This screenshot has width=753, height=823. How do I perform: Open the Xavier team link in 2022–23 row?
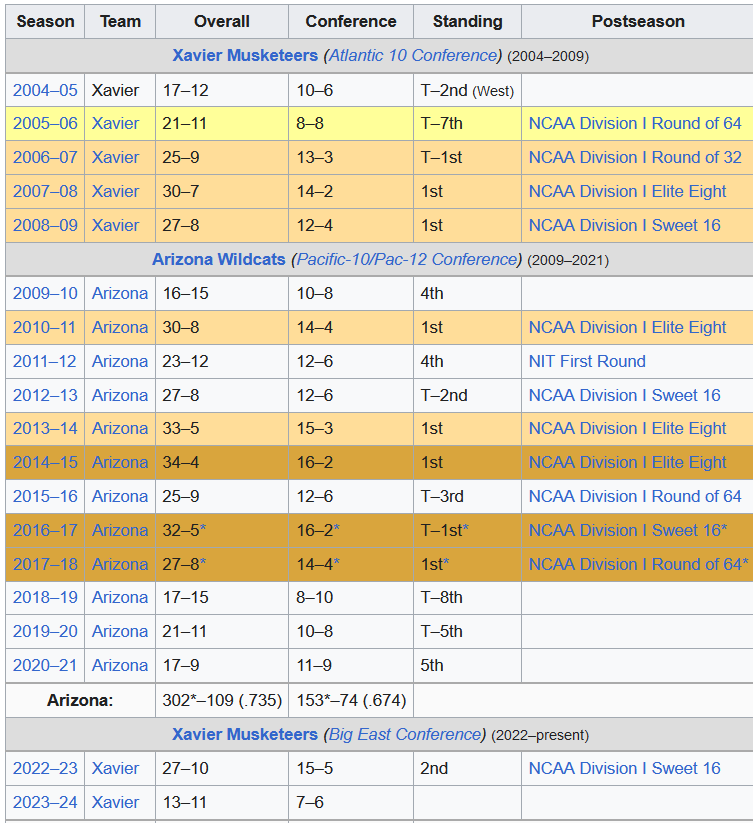115,768
